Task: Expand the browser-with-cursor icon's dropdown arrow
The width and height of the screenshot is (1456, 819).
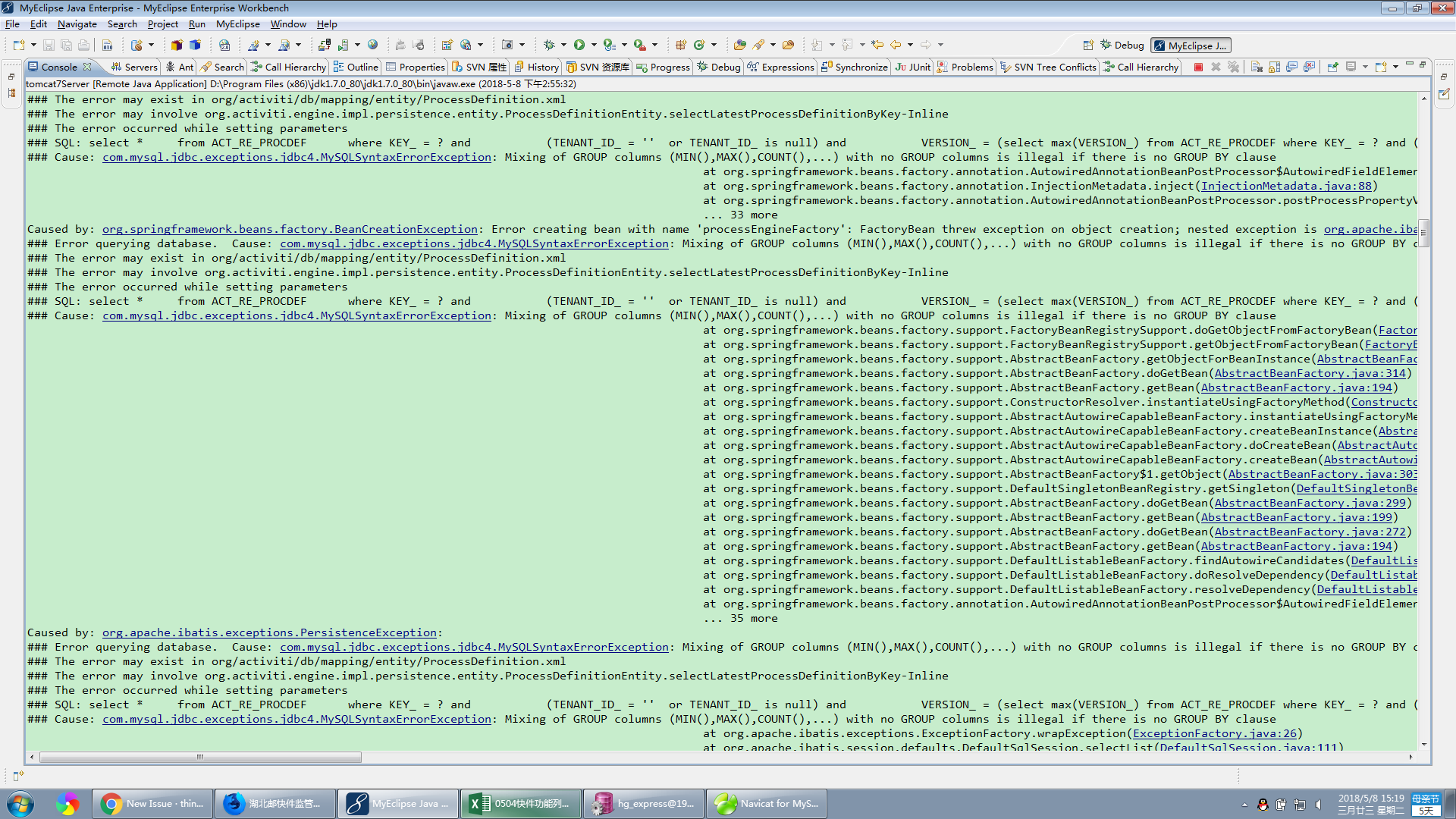Action: point(480,45)
